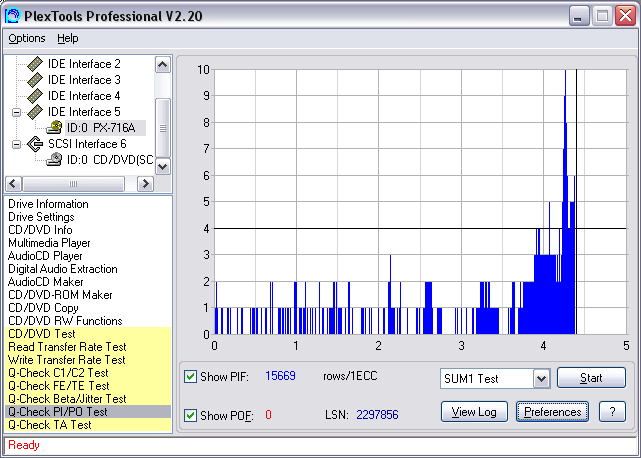Click the IDE Interface 4 chip icon
Screen dimensions: 641x458
(x=35, y=96)
